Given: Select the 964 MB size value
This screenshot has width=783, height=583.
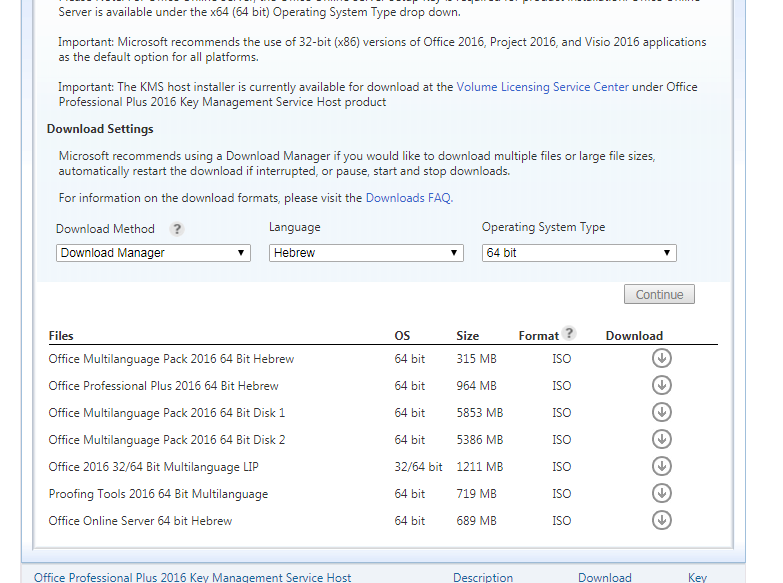Looking at the screenshot, I should coord(476,386).
